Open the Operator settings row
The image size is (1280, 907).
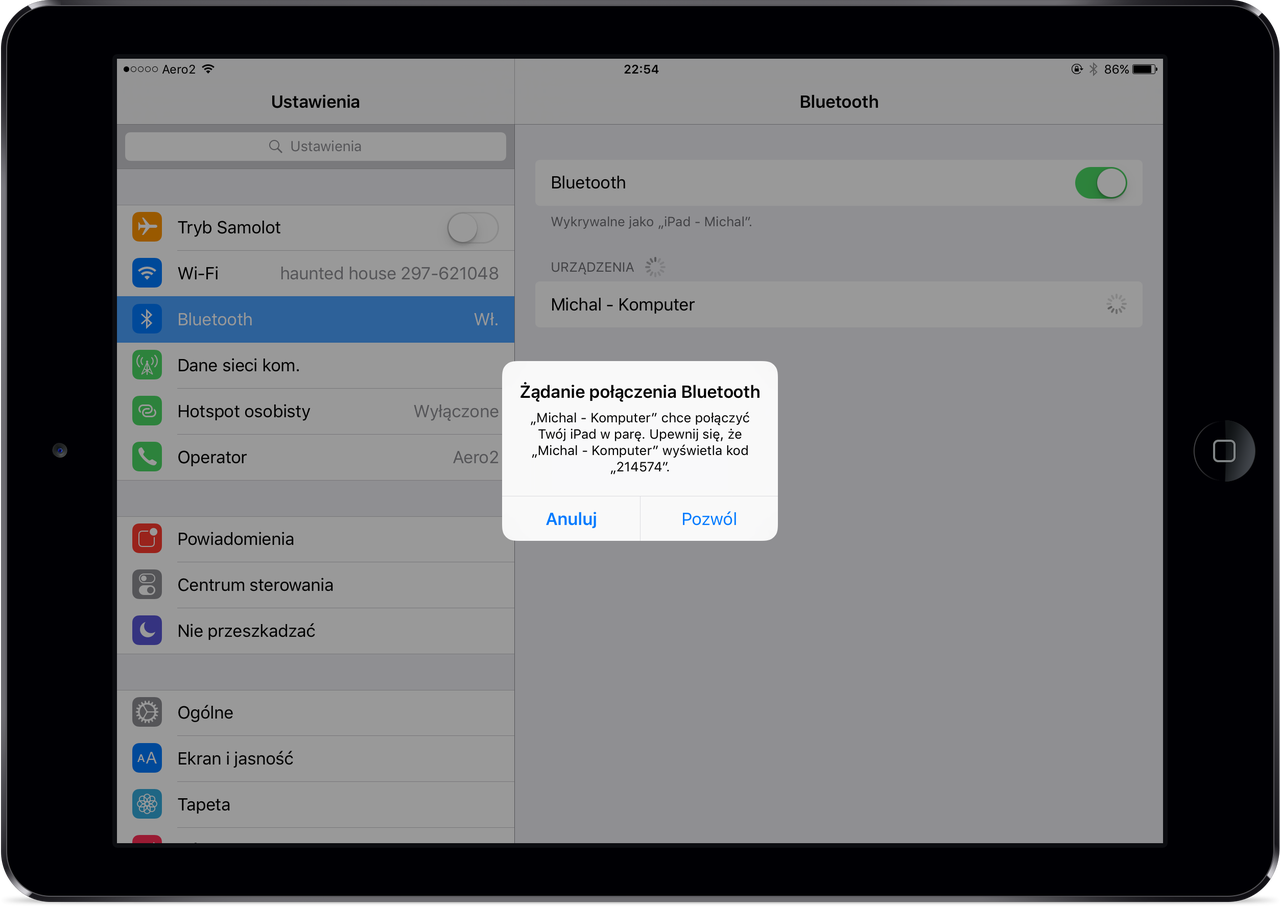[316, 457]
